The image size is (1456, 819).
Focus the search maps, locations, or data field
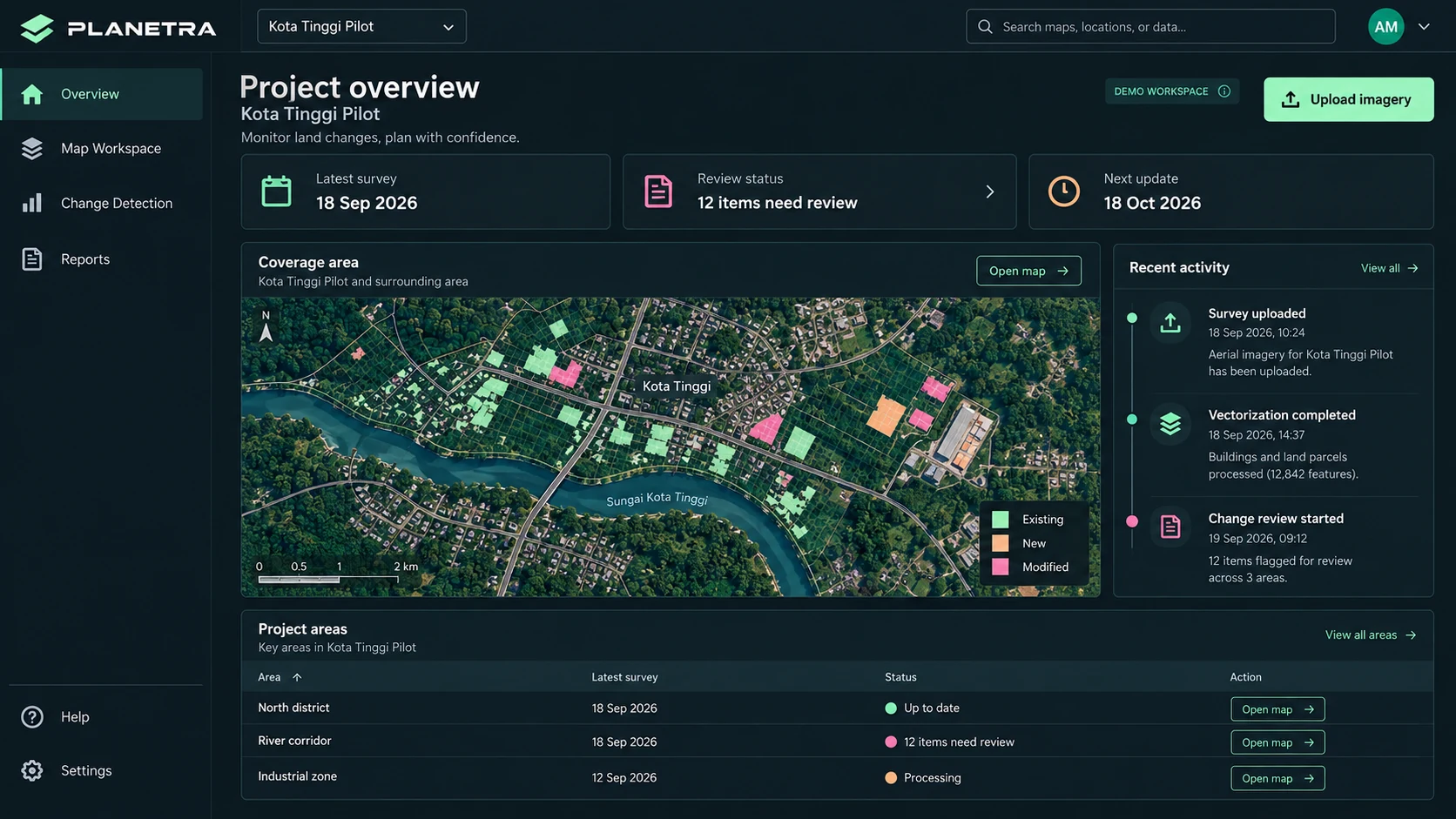pyautogui.click(x=1150, y=26)
